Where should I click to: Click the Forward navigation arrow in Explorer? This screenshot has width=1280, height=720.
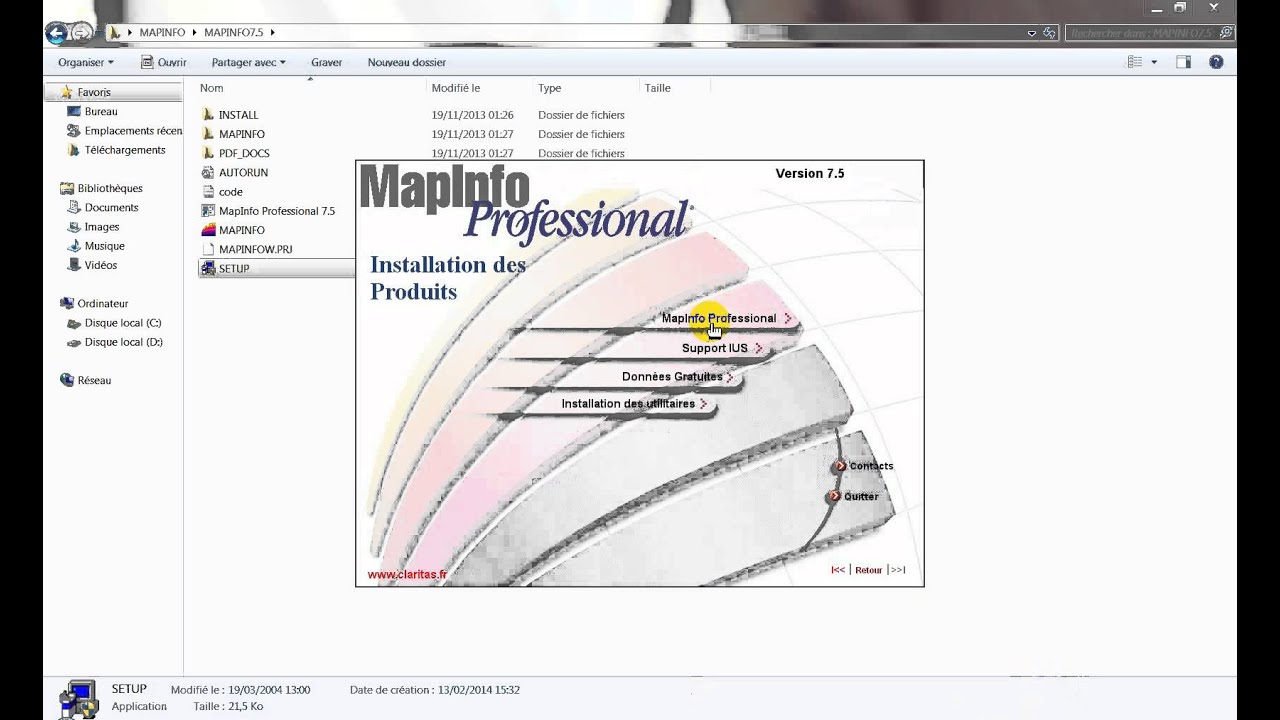[x=82, y=33]
